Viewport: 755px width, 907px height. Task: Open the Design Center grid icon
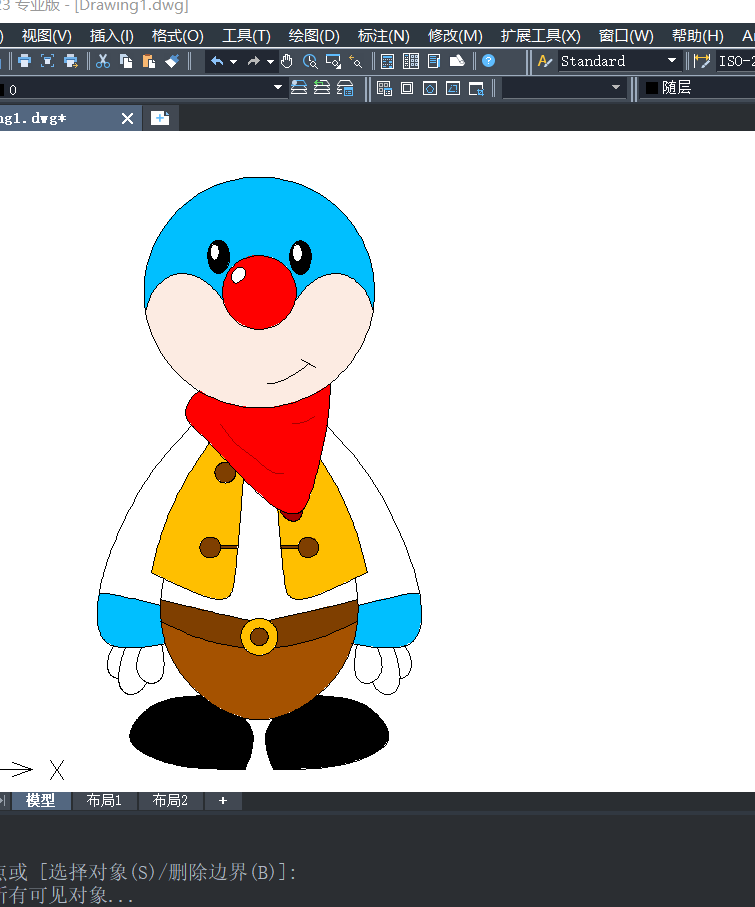click(x=411, y=61)
